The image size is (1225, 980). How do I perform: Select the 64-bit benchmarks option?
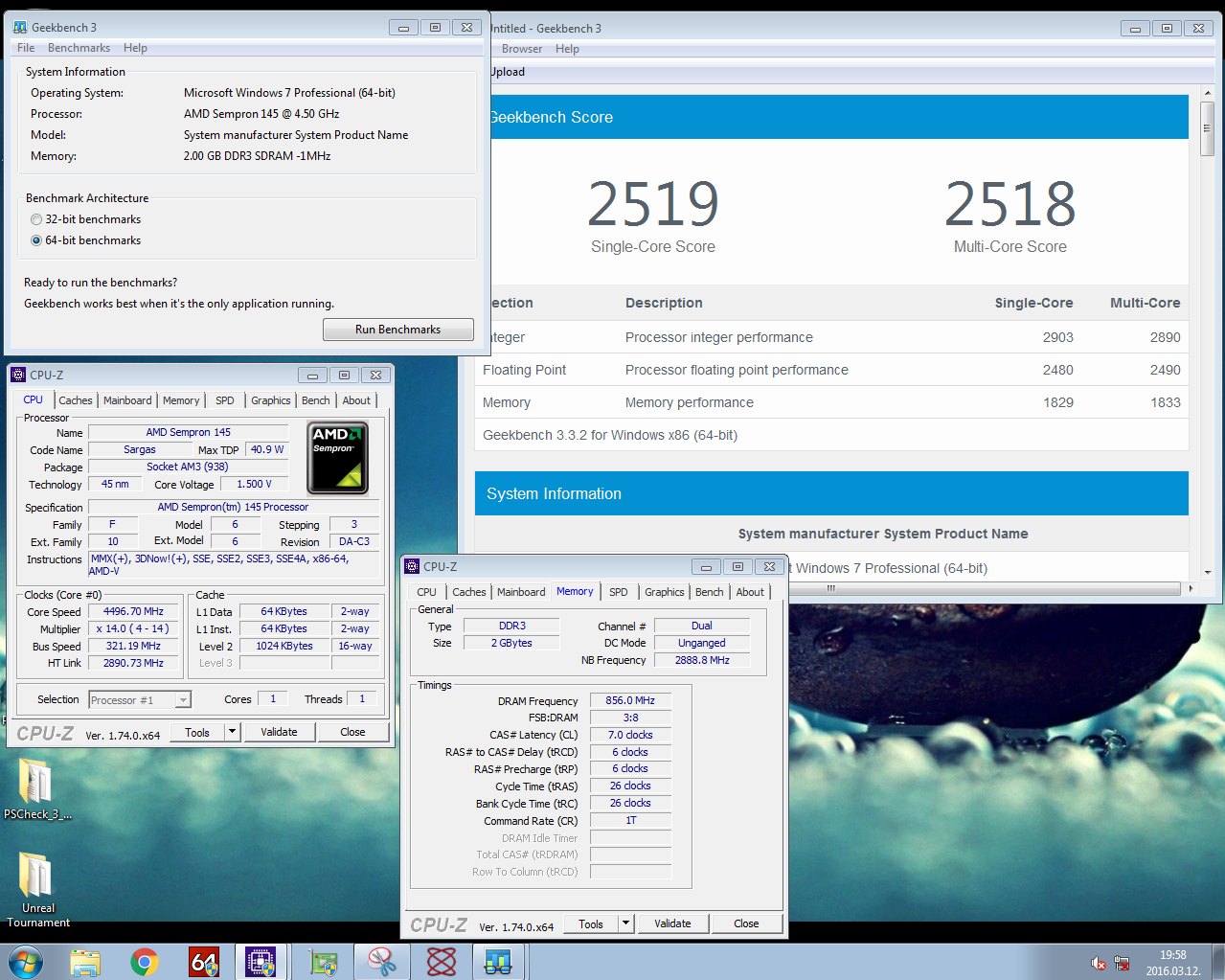click(x=36, y=240)
